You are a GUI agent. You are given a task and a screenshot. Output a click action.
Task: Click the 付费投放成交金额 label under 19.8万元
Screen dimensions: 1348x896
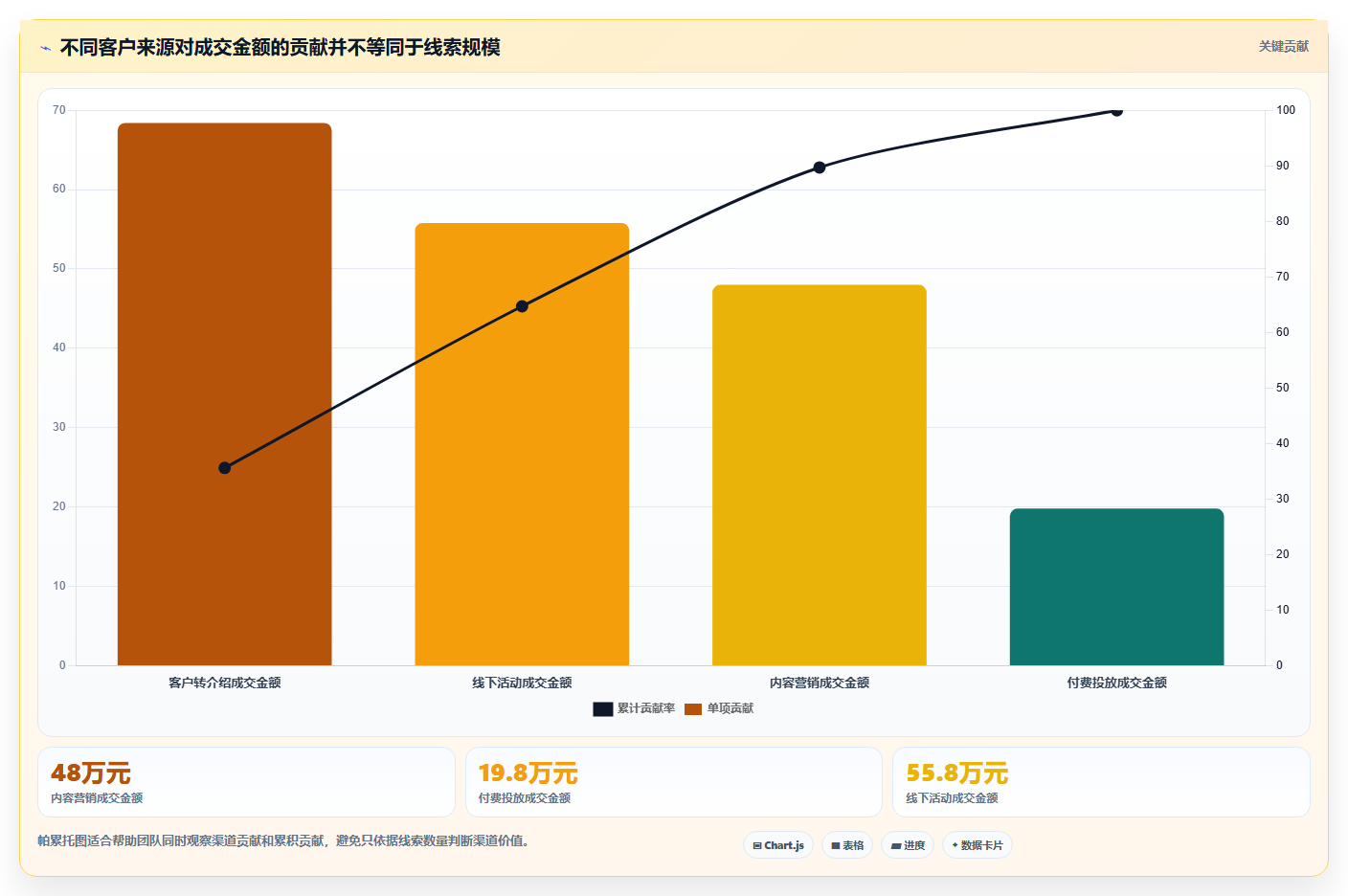tap(525, 797)
